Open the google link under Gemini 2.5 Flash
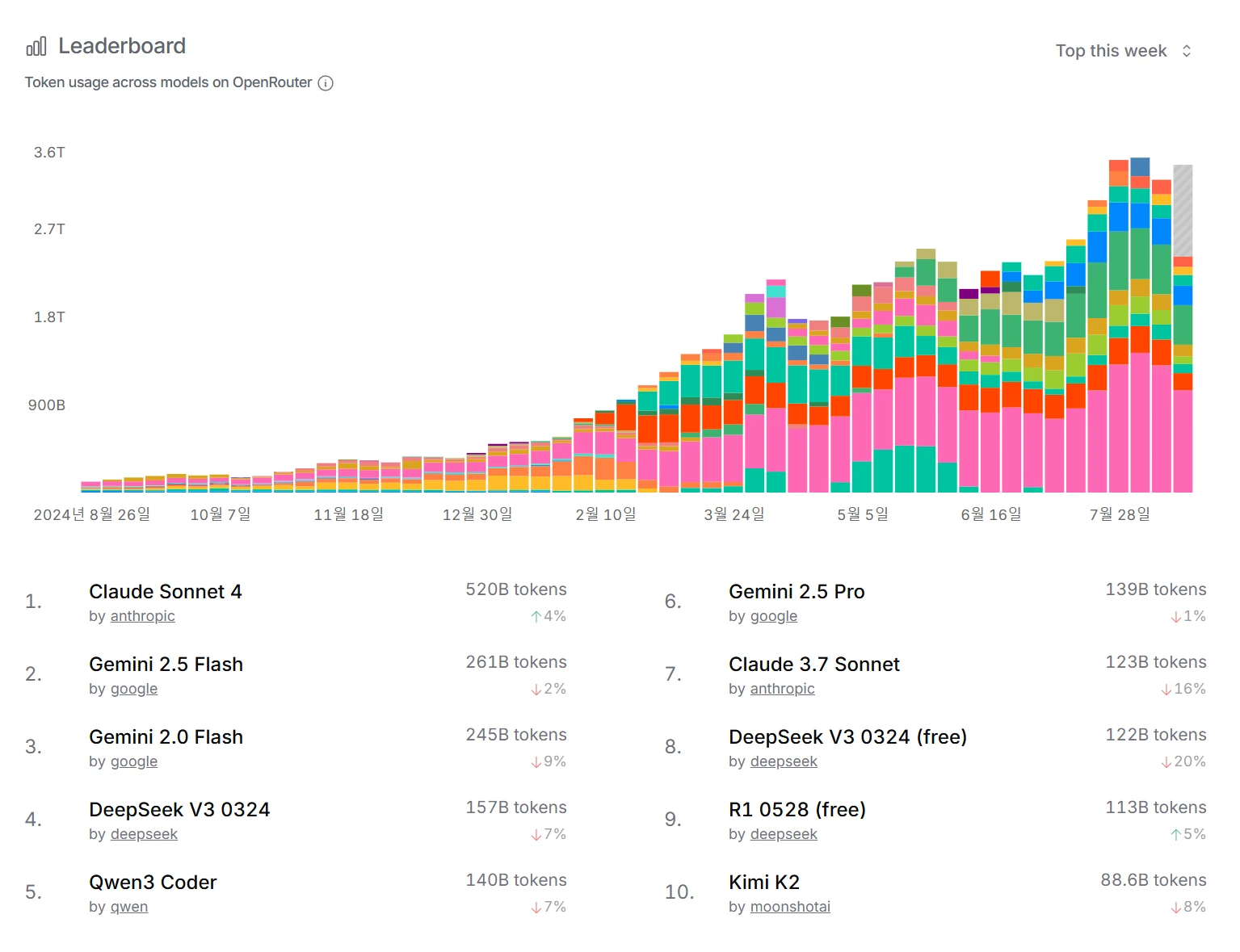The height and width of the screenshot is (952, 1240). tap(134, 689)
